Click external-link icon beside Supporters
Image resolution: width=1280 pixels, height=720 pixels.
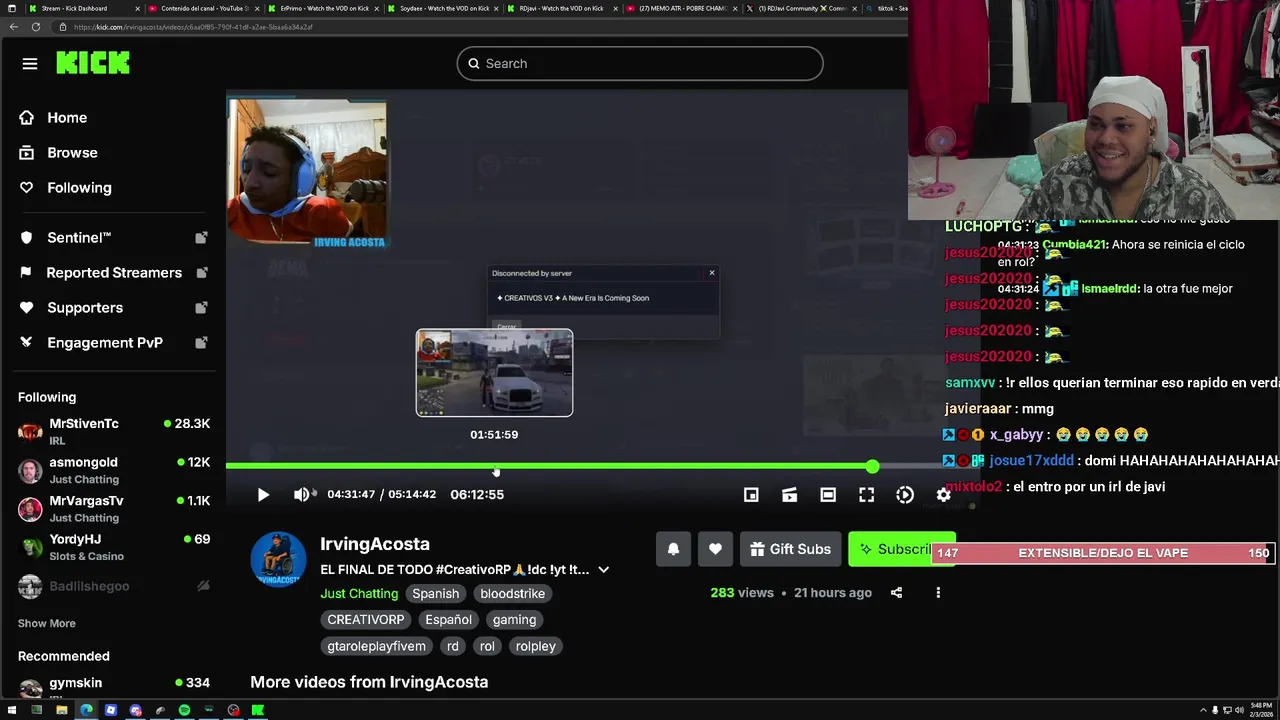(201, 307)
